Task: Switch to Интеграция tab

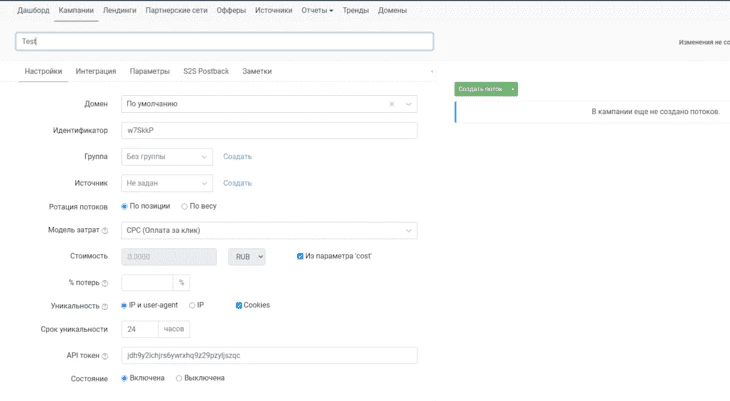Action: 96,71
